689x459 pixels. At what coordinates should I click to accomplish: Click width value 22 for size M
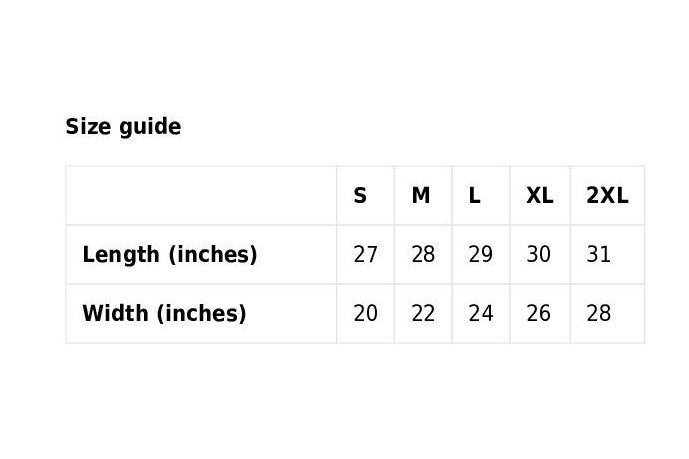[x=423, y=314]
